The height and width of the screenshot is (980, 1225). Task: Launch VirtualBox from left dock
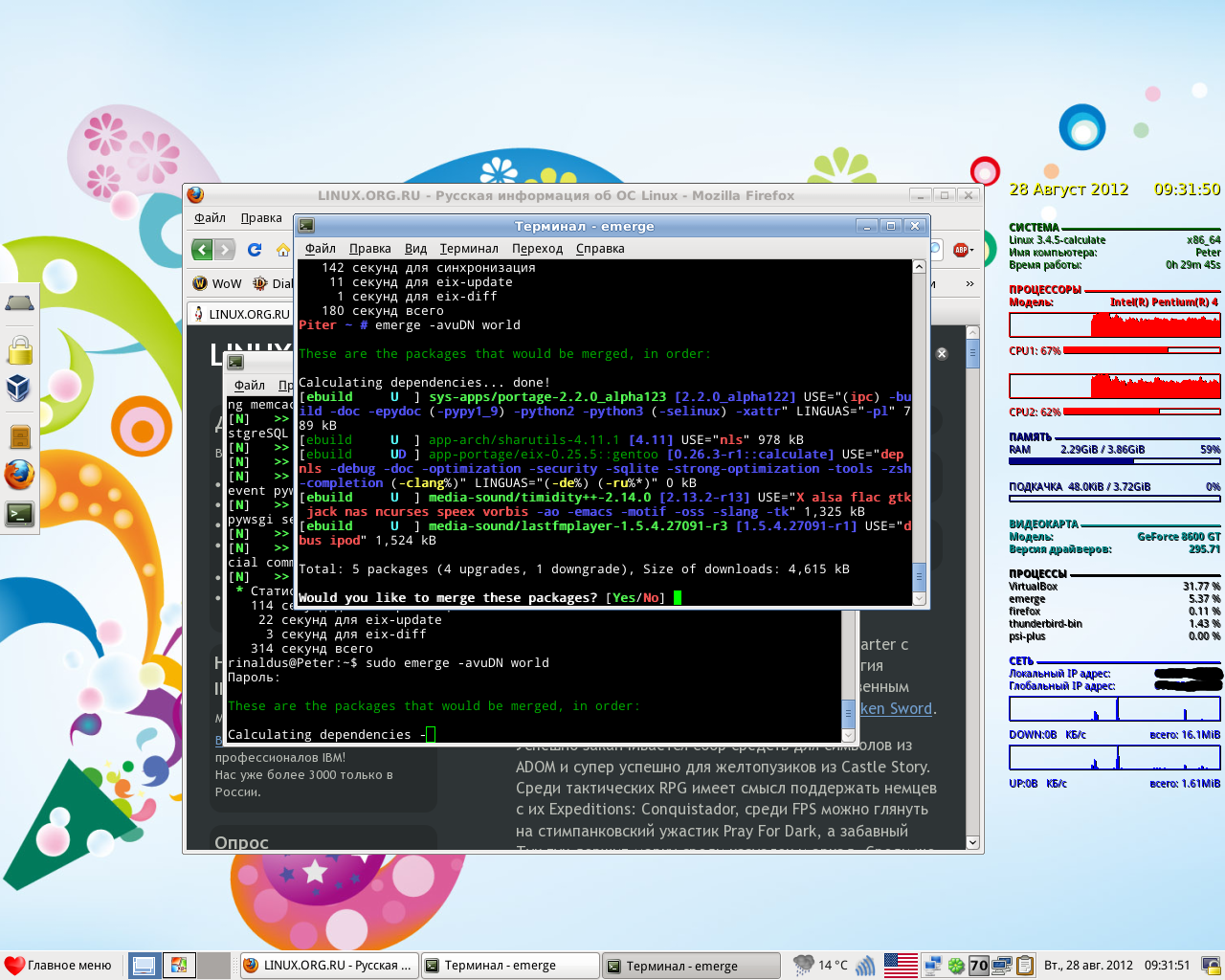(18, 389)
